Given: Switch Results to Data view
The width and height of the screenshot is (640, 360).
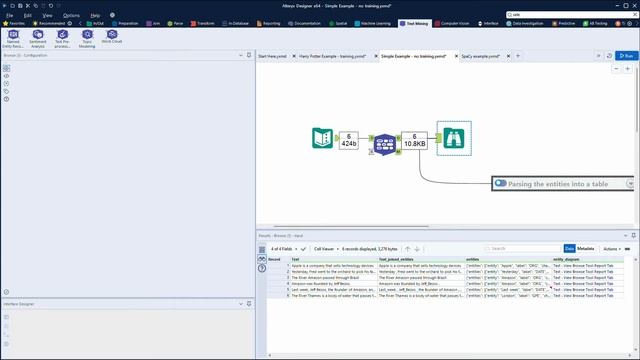Looking at the screenshot, I should (569, 249).
